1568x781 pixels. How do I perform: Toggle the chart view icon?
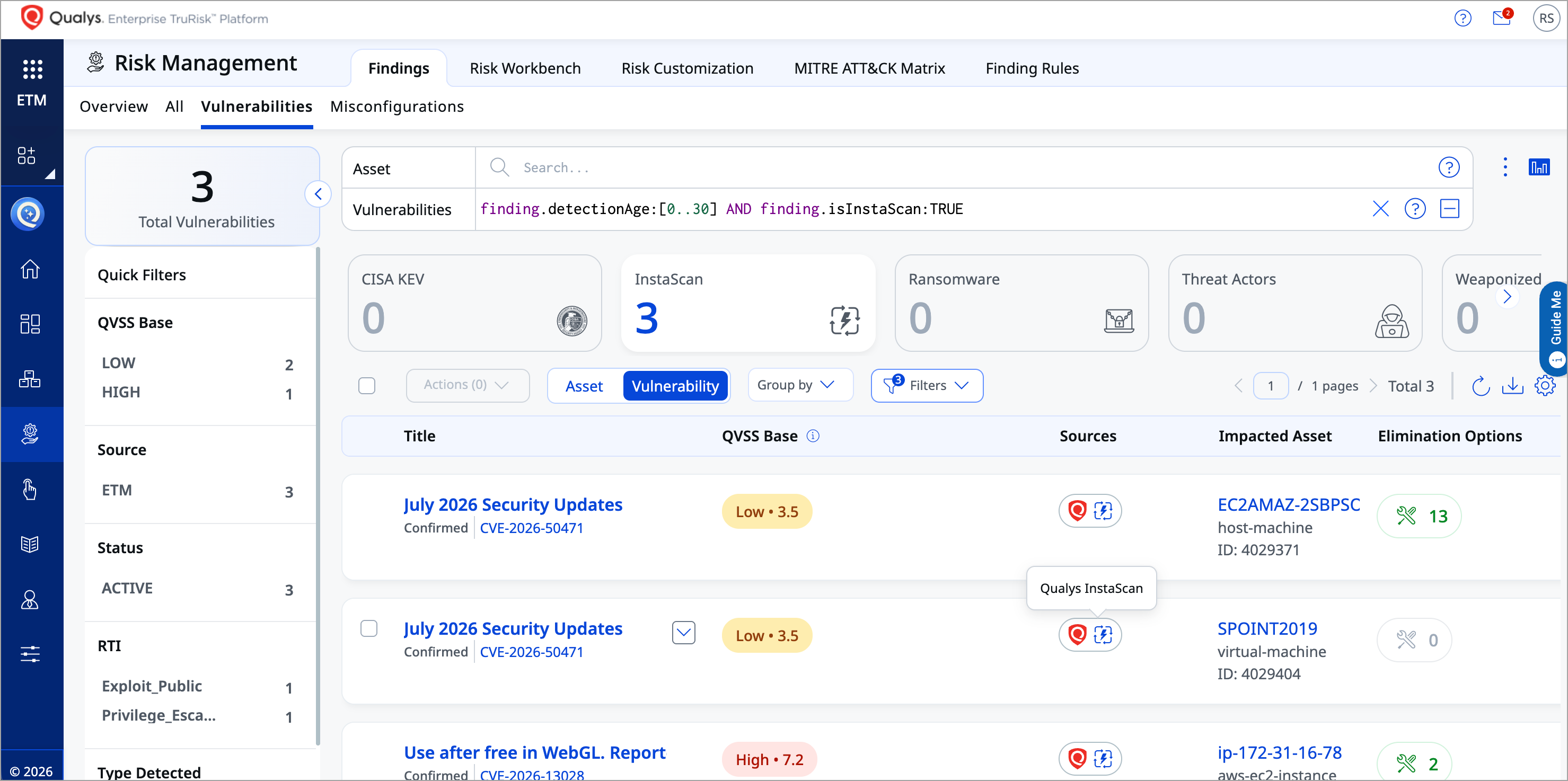pyautogui.click(x=1539, y=167)
